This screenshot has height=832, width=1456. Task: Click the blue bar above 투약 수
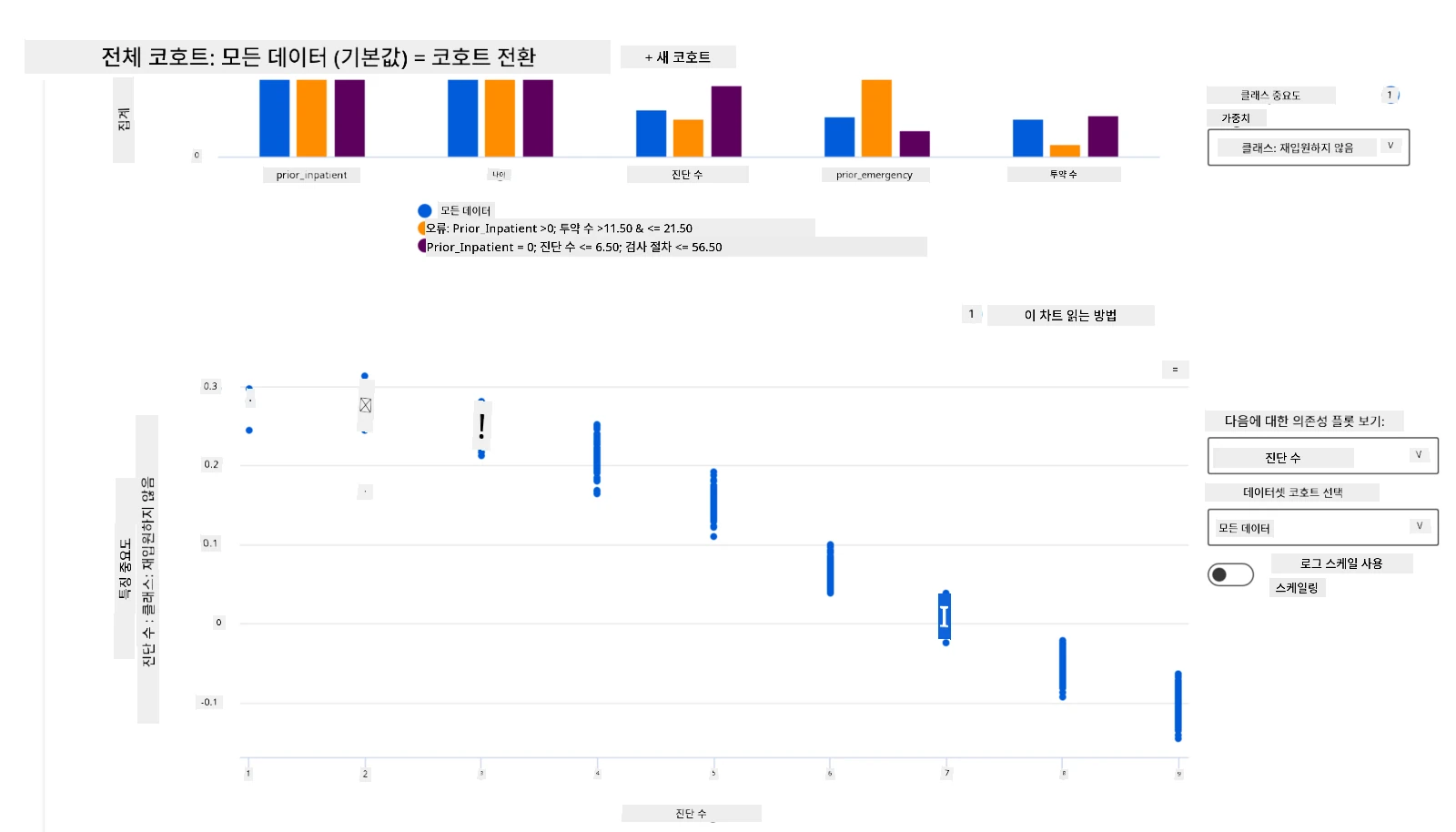tap(1027, 138)
